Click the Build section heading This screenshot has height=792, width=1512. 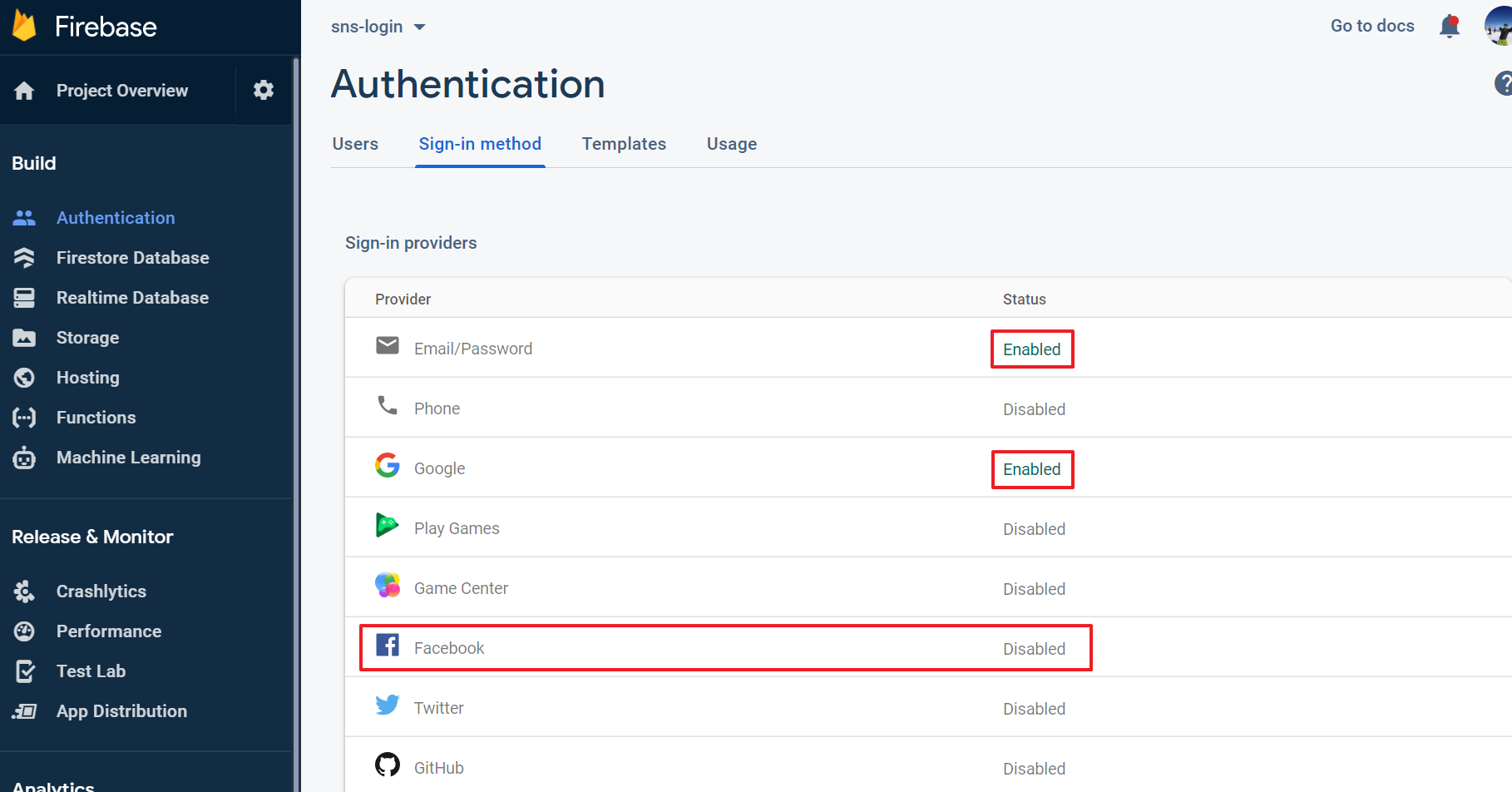click(34, 163)
